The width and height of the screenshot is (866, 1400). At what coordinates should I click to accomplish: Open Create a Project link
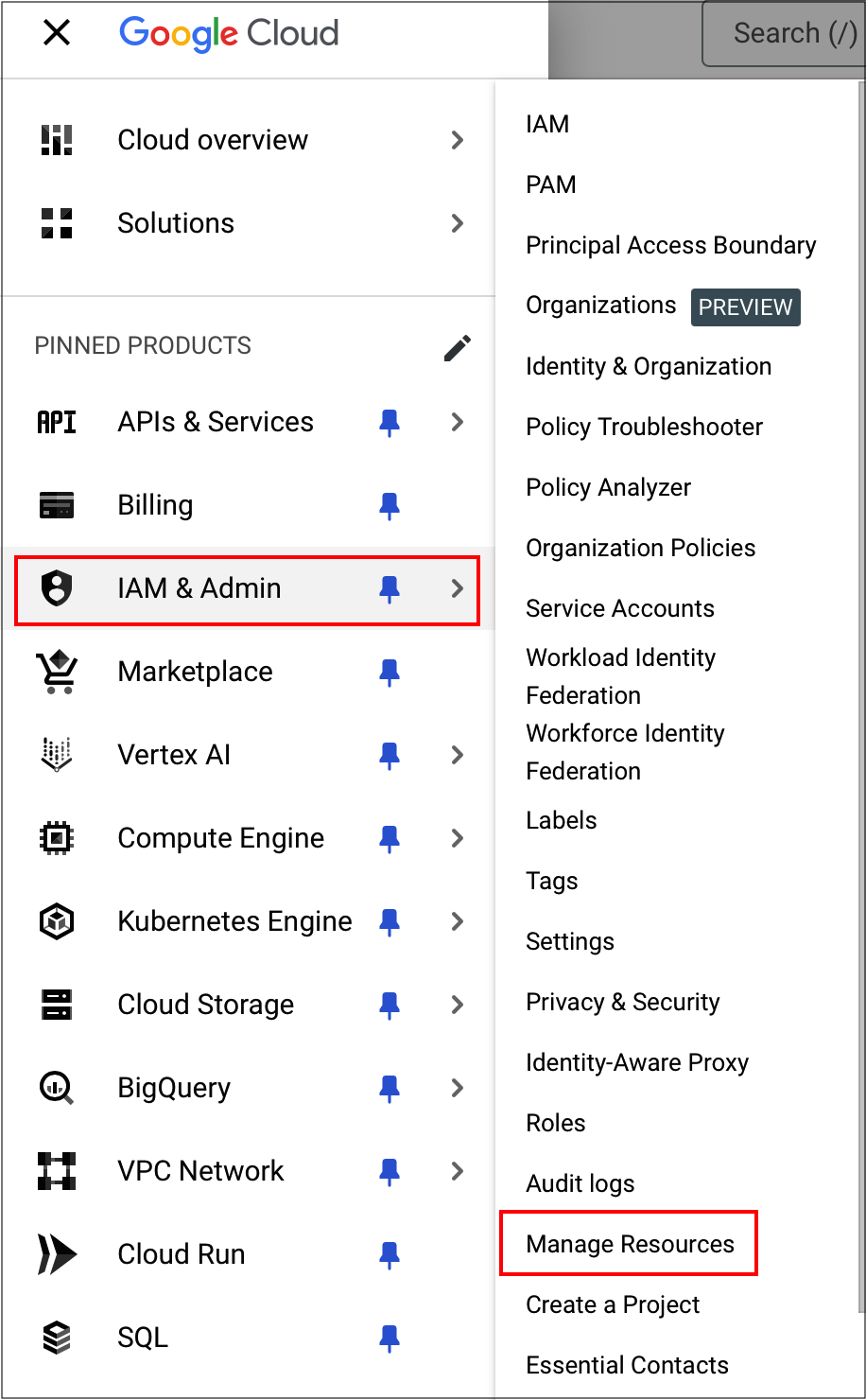613,1304
